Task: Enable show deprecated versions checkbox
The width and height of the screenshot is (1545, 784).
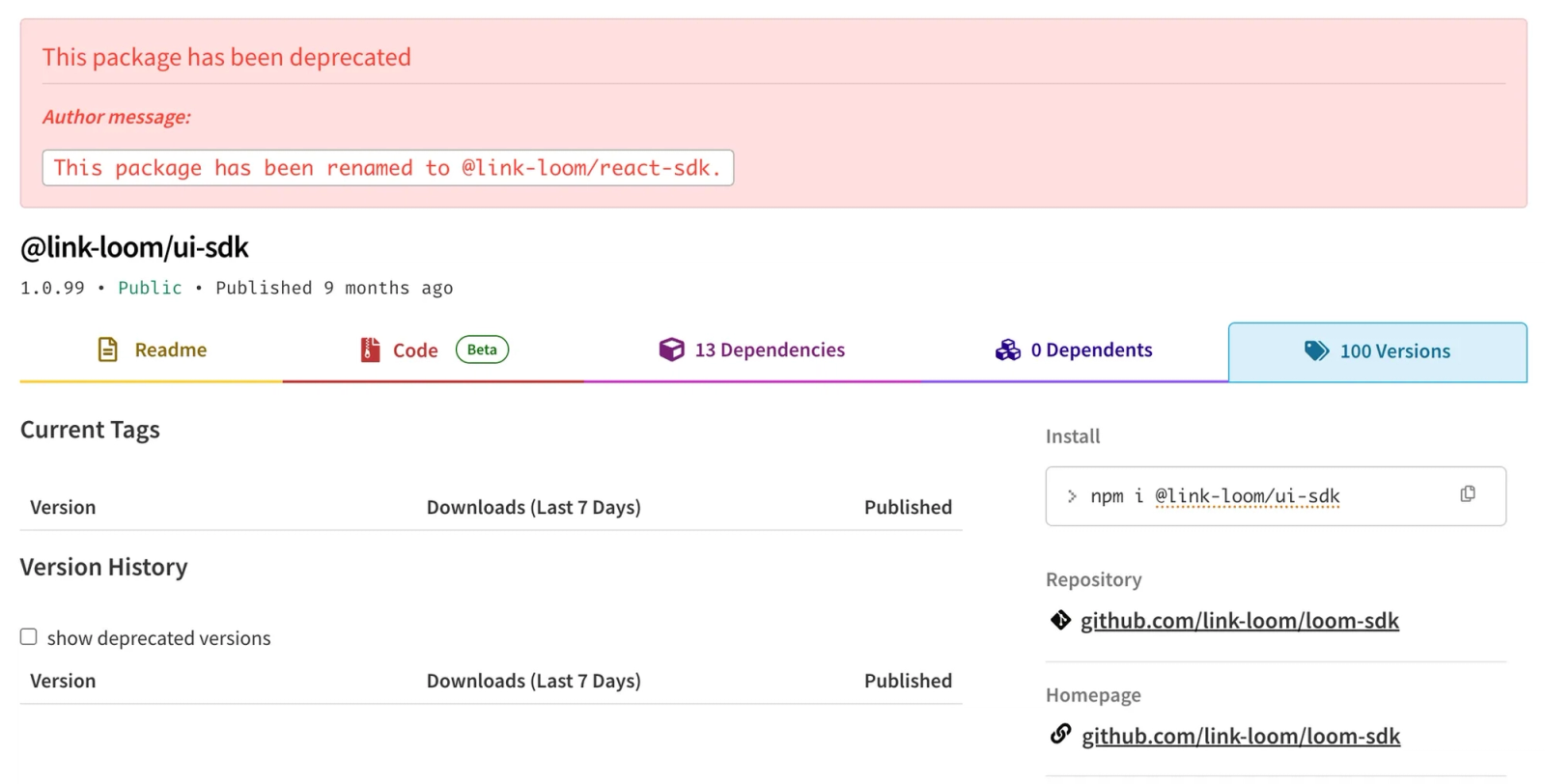Action: pos(29,636)
